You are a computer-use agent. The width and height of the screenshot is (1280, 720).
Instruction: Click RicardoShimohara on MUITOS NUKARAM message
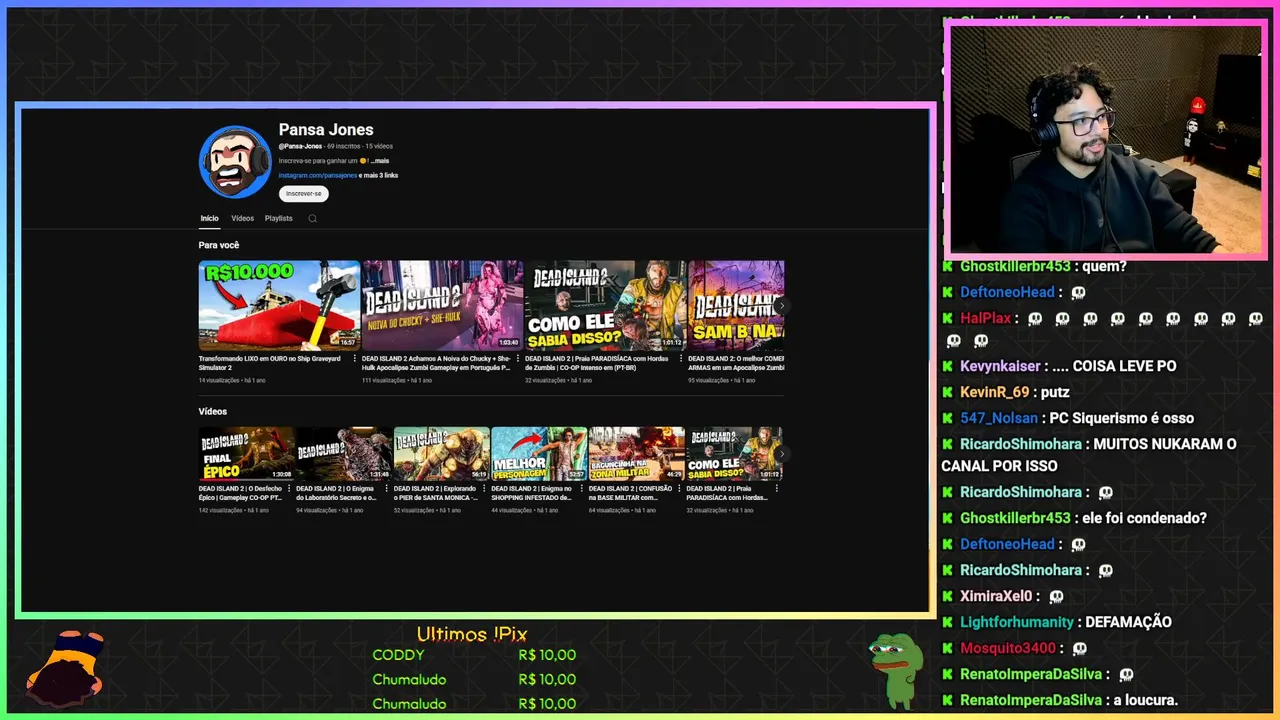(x=1021, y=444)
